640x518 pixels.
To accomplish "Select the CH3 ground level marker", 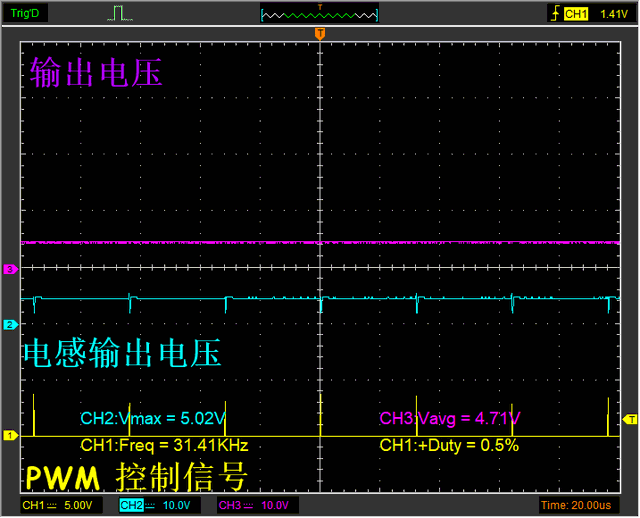I will click(10, 269).
